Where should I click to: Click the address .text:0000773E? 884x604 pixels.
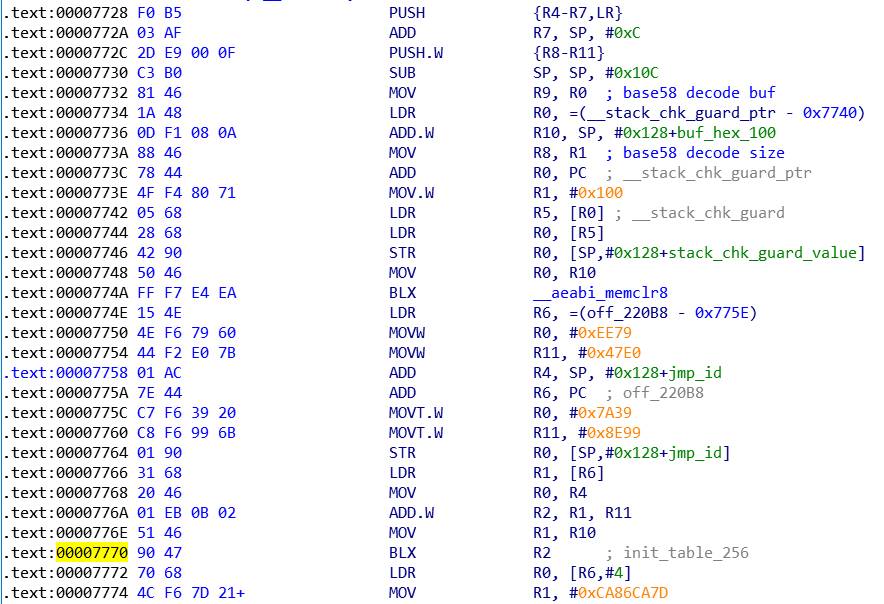click(x=65, y=193)
